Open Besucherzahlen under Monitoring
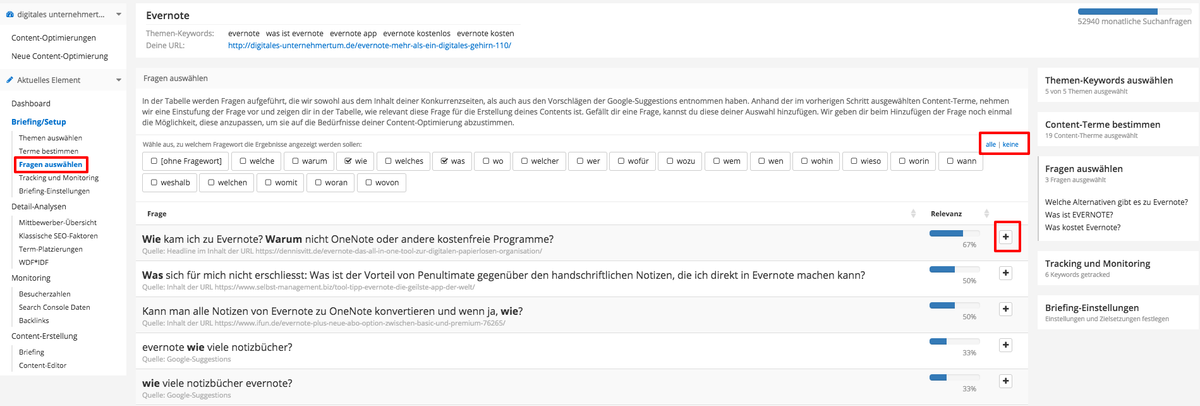This screenshot has height=406, width=1200. [x=47, y=294]
